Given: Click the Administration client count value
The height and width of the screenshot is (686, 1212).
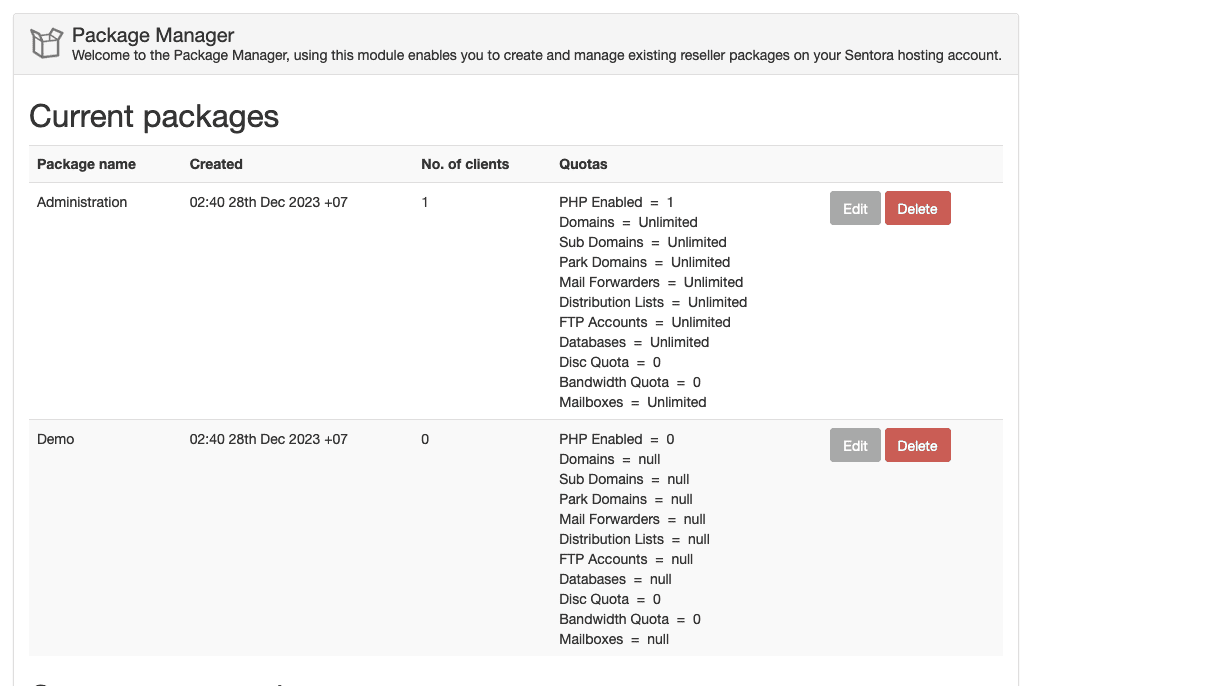Looking at the screenshot, I should (x=425, y=202).
